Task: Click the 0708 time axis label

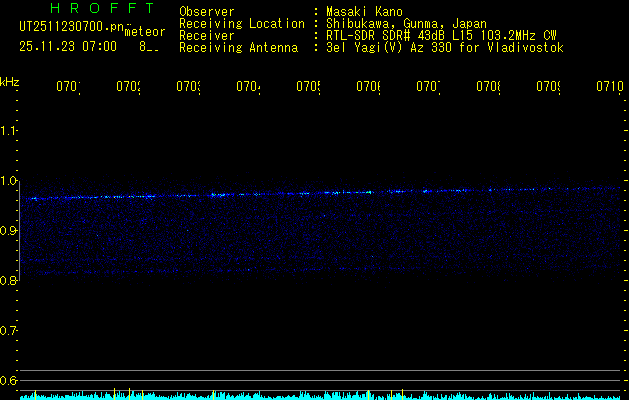Action: (x=488, y=86)
